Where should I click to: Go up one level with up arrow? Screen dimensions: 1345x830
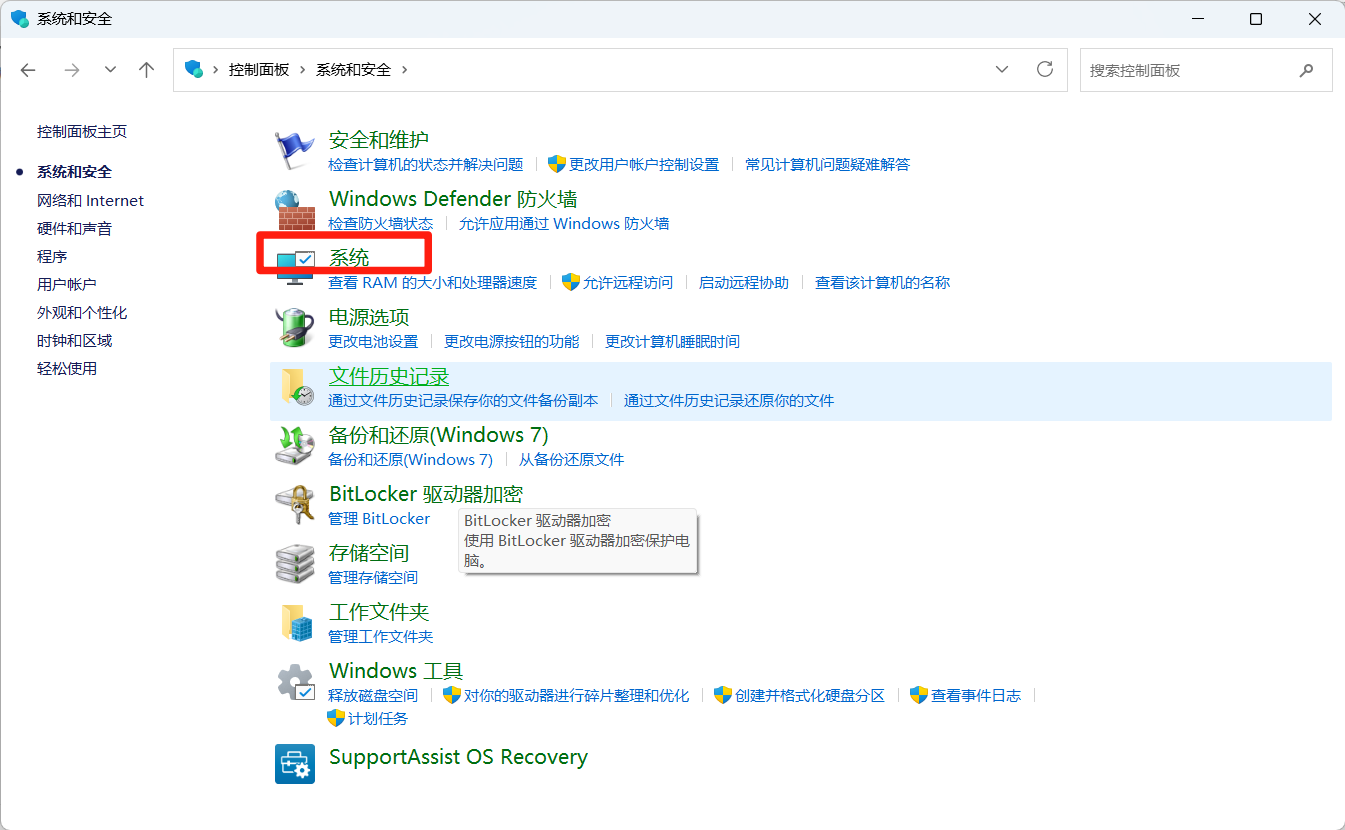pos(147,70)
